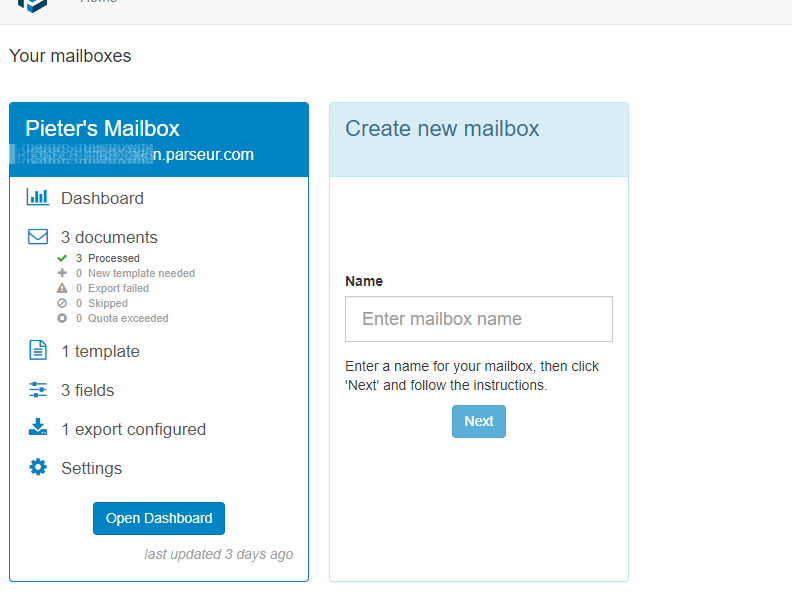800x600 pixels.
Task: Click the last updated 3 days ago text
Action: (x=218, y=554)
